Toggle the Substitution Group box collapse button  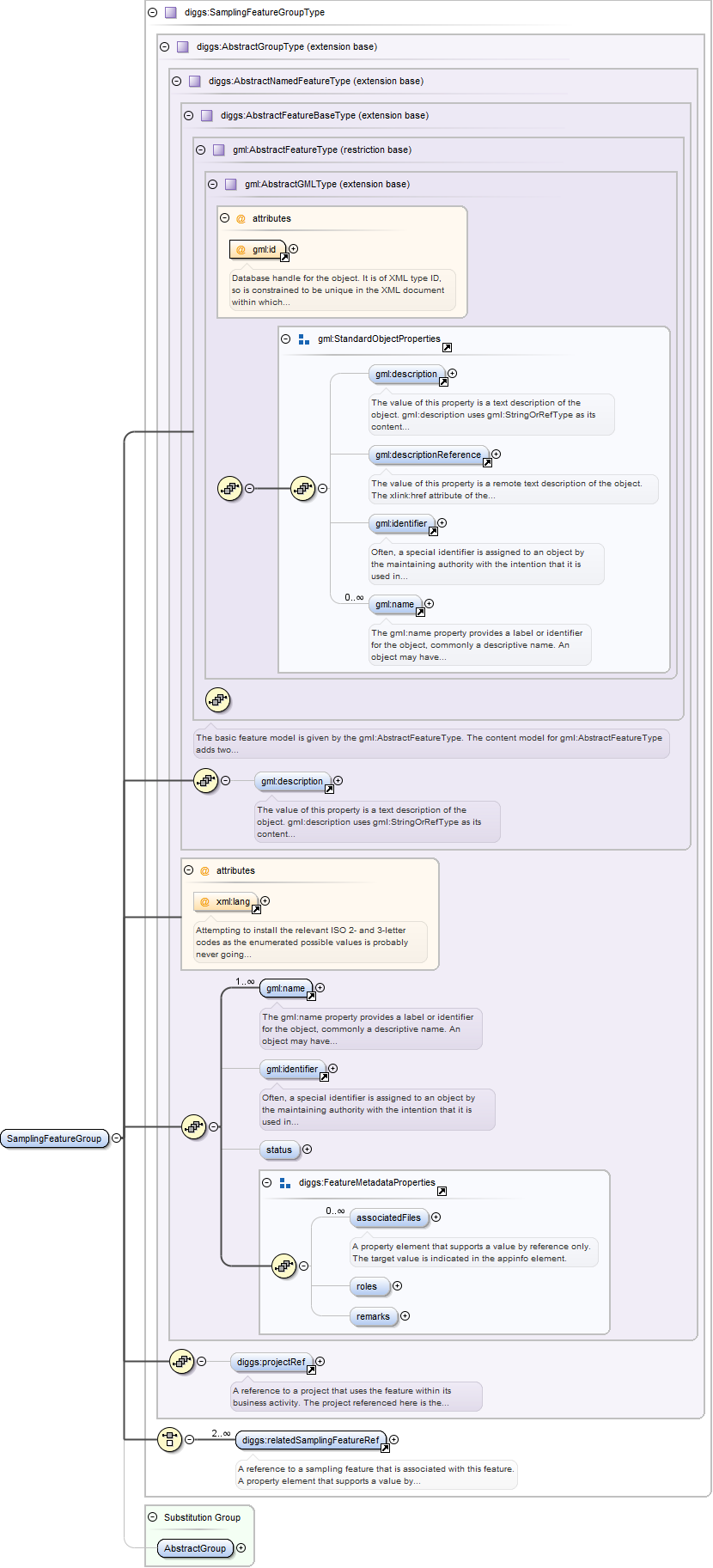click(x=152, y=1517)
